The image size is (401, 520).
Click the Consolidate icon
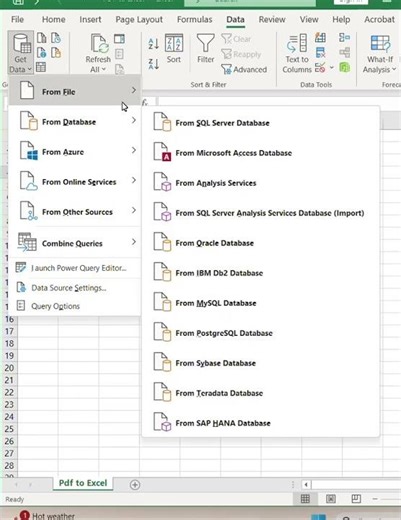click(x=344, y=37)
